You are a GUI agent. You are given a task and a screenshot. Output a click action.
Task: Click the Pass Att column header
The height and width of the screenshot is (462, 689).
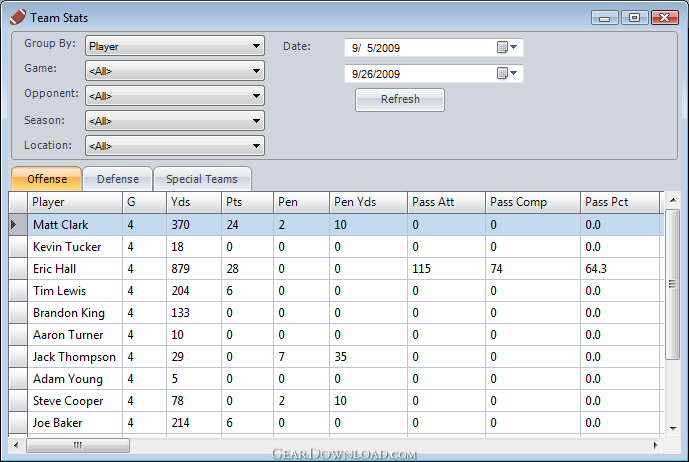click(x=446, y=202)
